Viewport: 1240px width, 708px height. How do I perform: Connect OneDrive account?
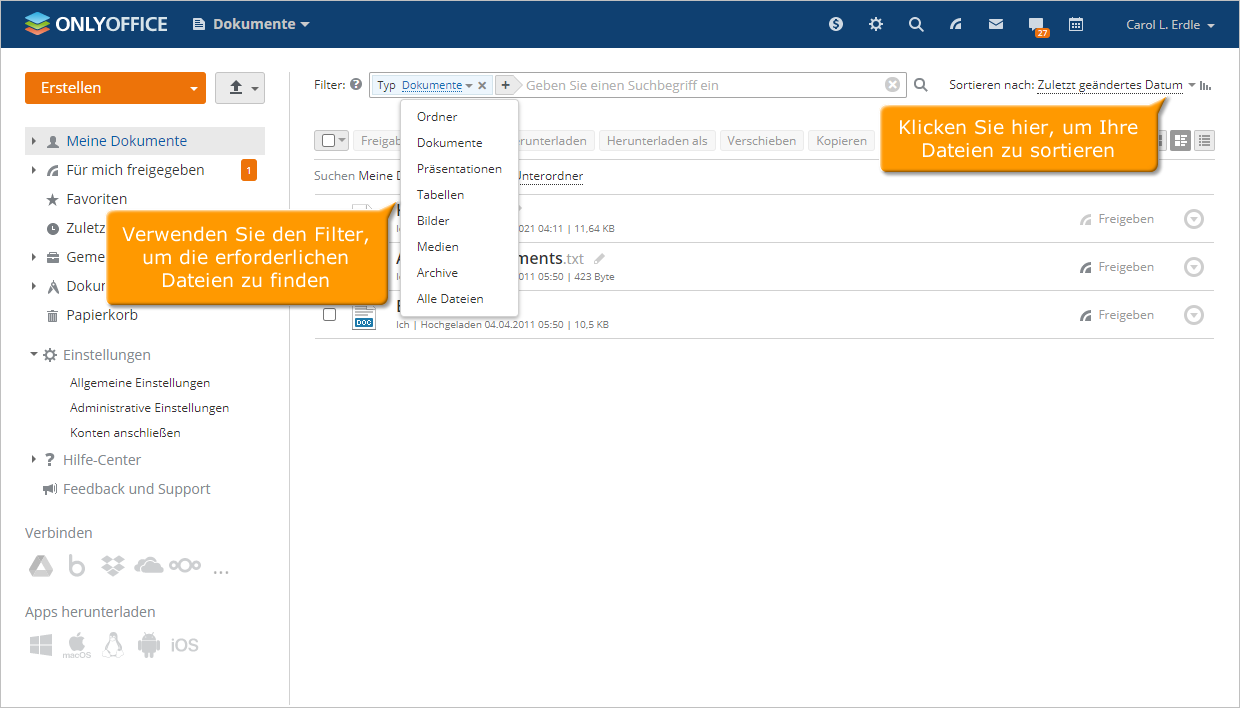point(148,566)
